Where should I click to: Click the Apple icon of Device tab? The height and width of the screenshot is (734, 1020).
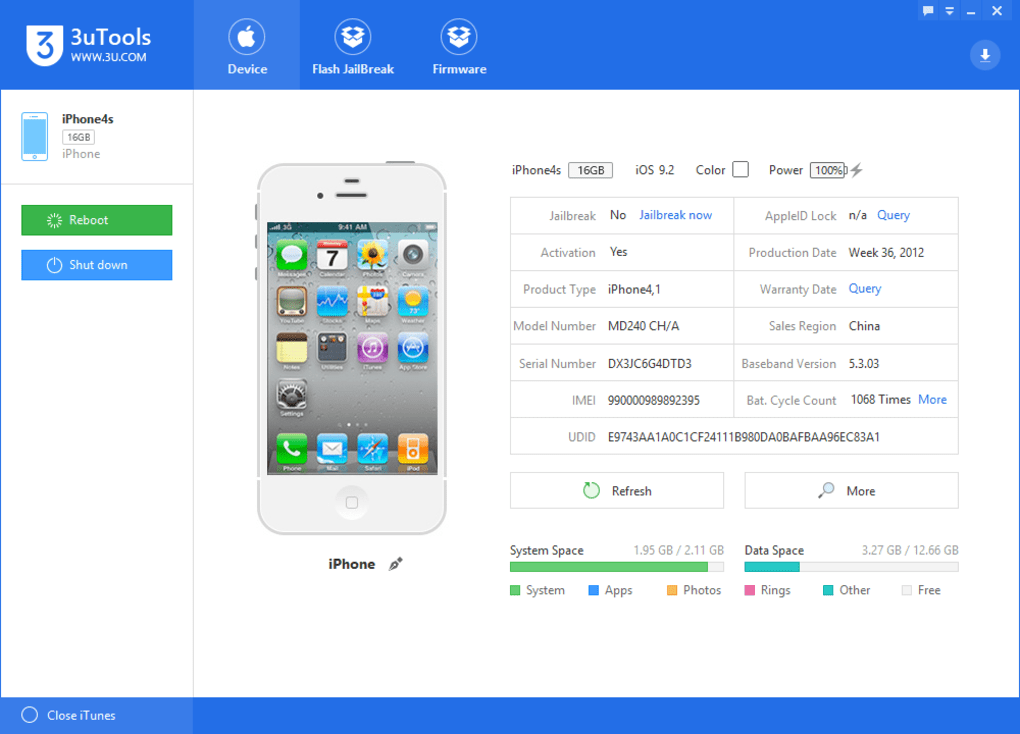[x=247, y=36]
